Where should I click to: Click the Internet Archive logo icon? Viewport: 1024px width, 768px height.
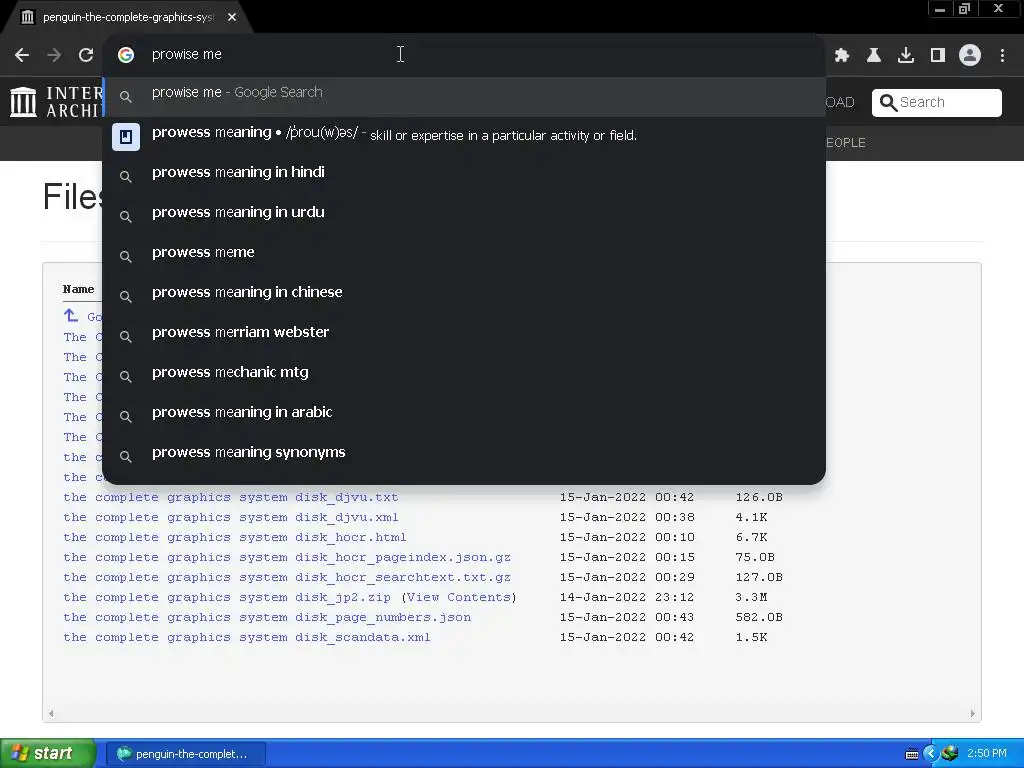[x=24, y=103]
